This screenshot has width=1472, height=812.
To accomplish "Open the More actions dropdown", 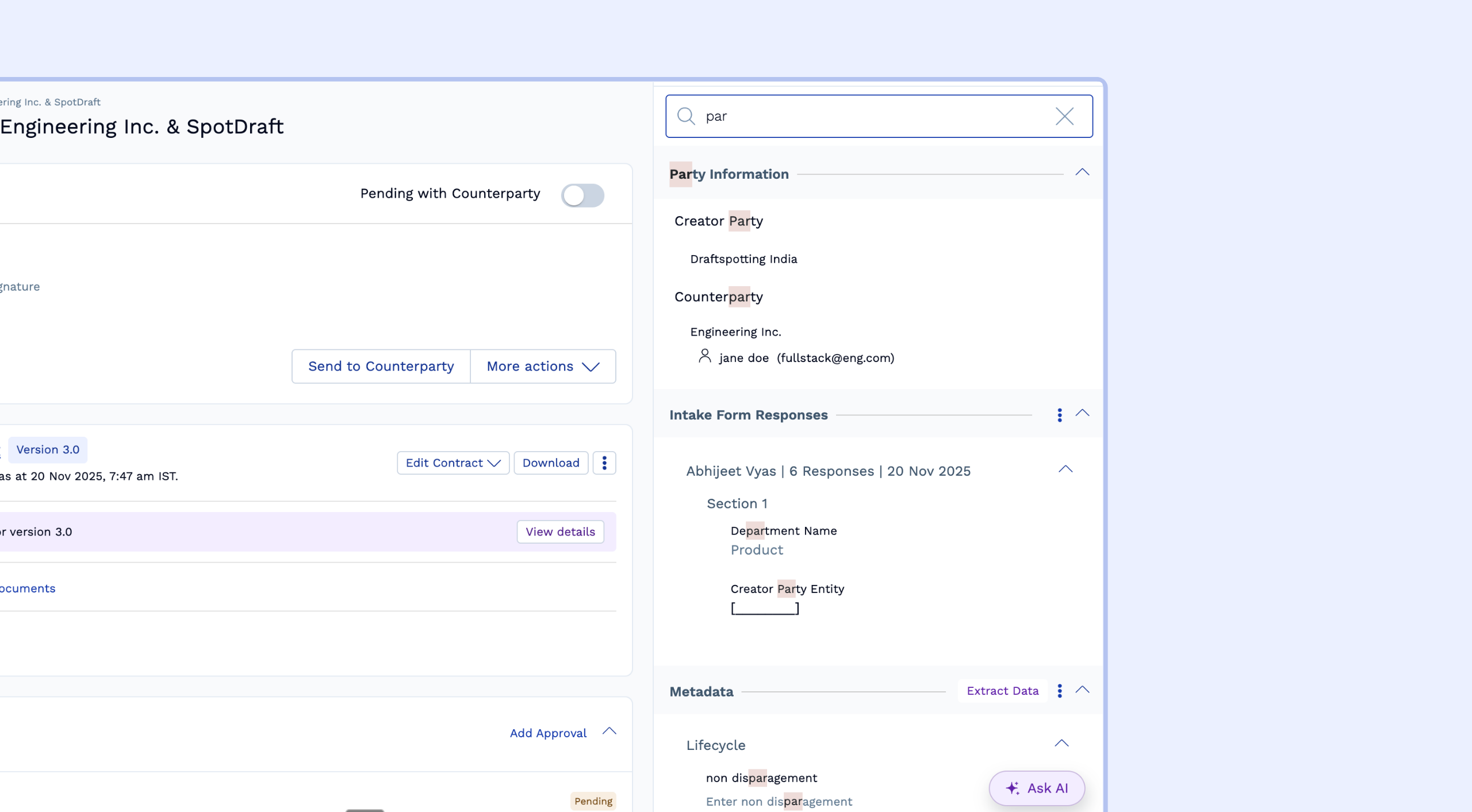I will (543, 367).
